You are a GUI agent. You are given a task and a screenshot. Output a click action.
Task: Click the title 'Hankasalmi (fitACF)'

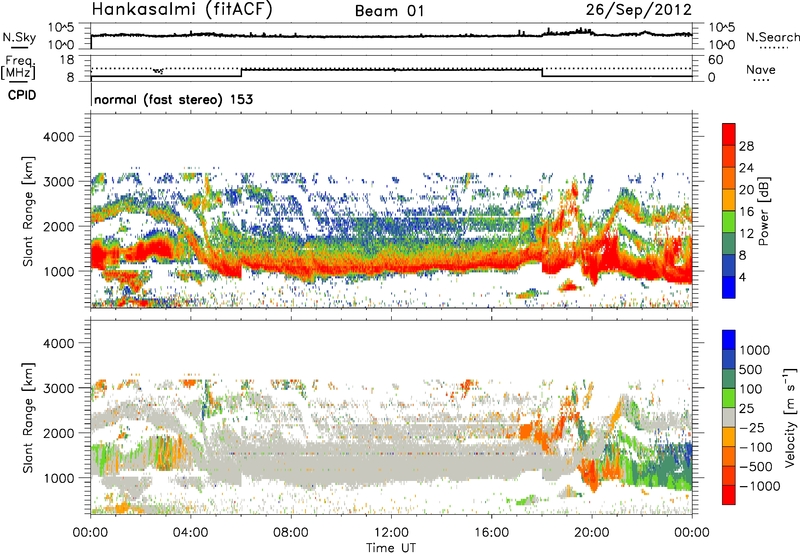(182, 9)
